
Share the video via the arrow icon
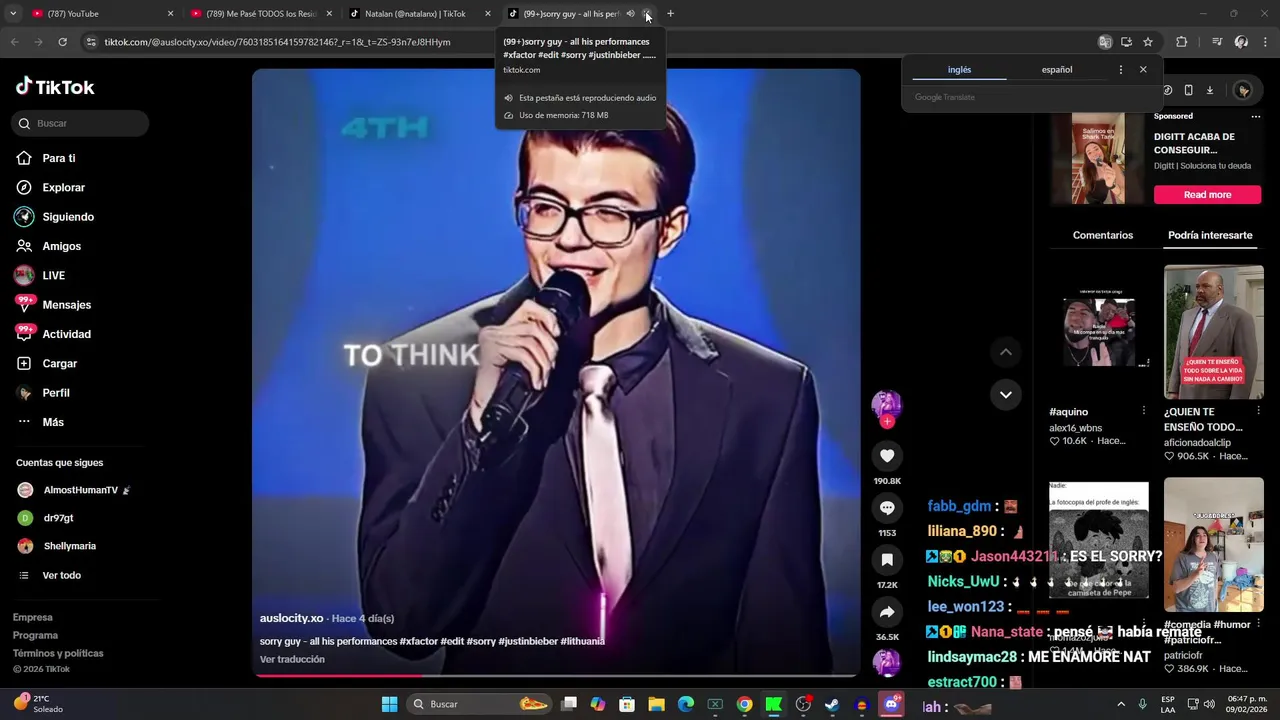coord(887,612)
